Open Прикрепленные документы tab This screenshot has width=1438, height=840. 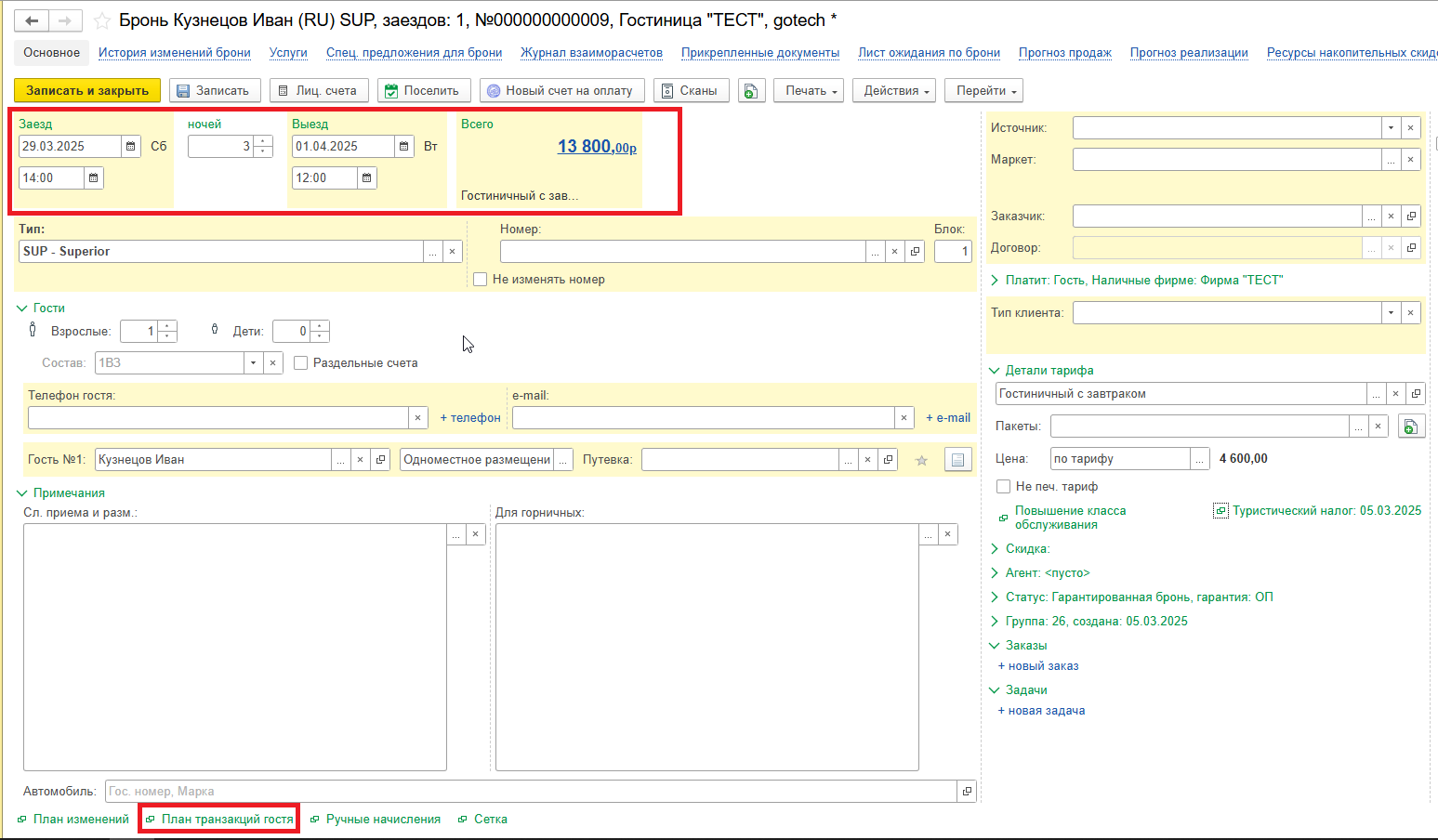[760, 52]
